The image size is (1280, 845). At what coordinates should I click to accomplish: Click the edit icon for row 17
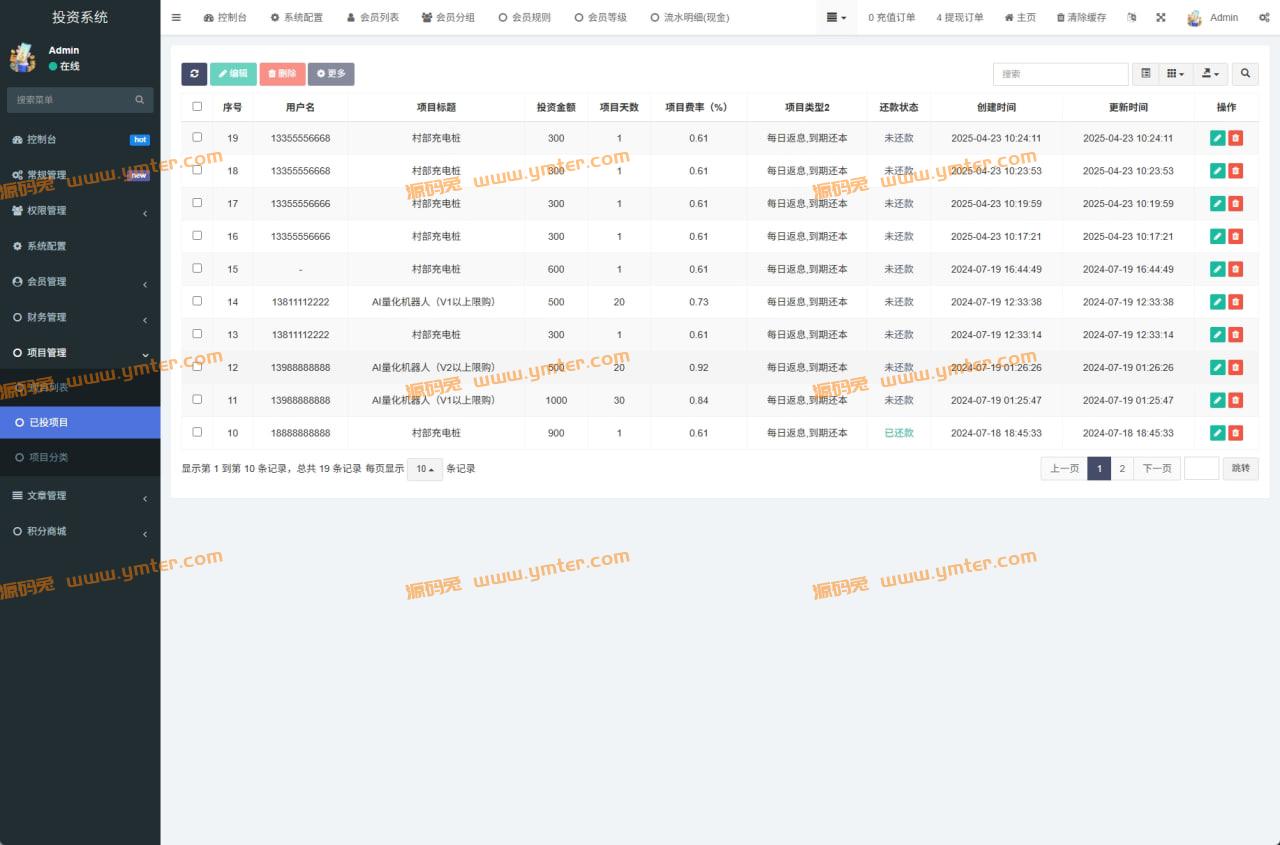1217,204
